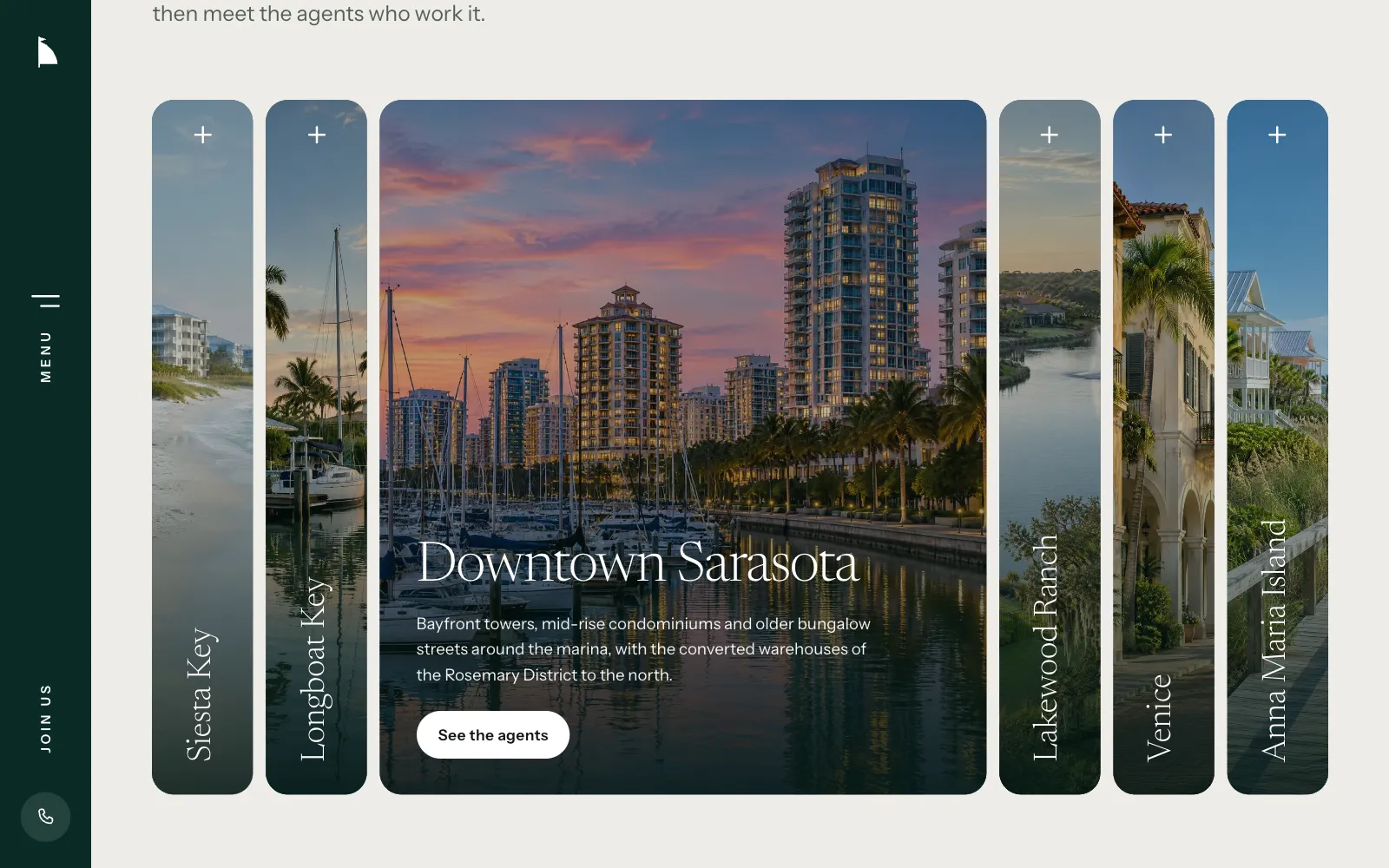
Task: Open the MENU label in sidebar
Action: 46,357
